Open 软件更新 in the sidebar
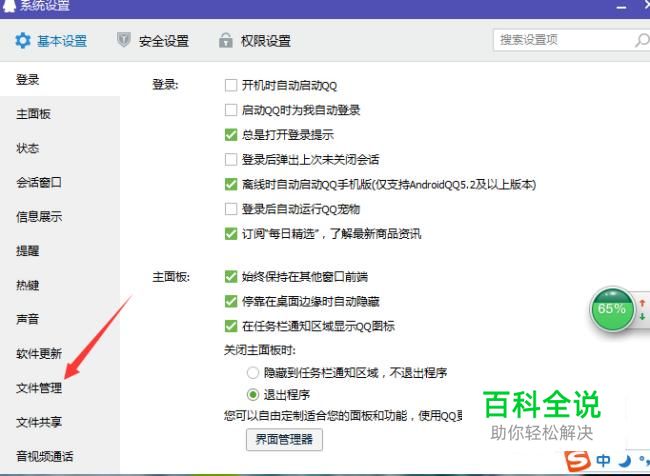 39,354
